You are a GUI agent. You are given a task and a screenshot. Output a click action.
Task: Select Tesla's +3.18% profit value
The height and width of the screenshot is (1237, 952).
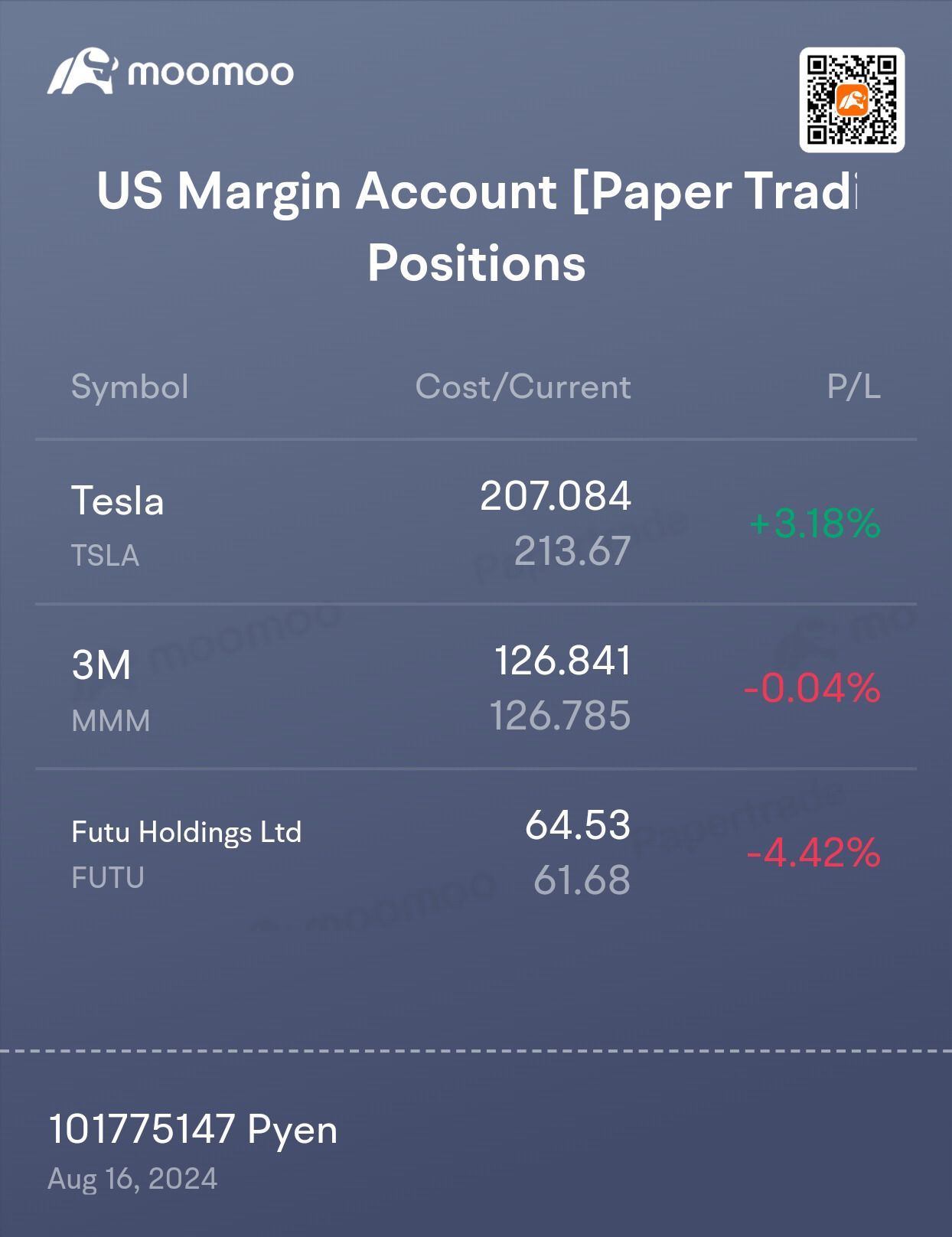point(815,524)
